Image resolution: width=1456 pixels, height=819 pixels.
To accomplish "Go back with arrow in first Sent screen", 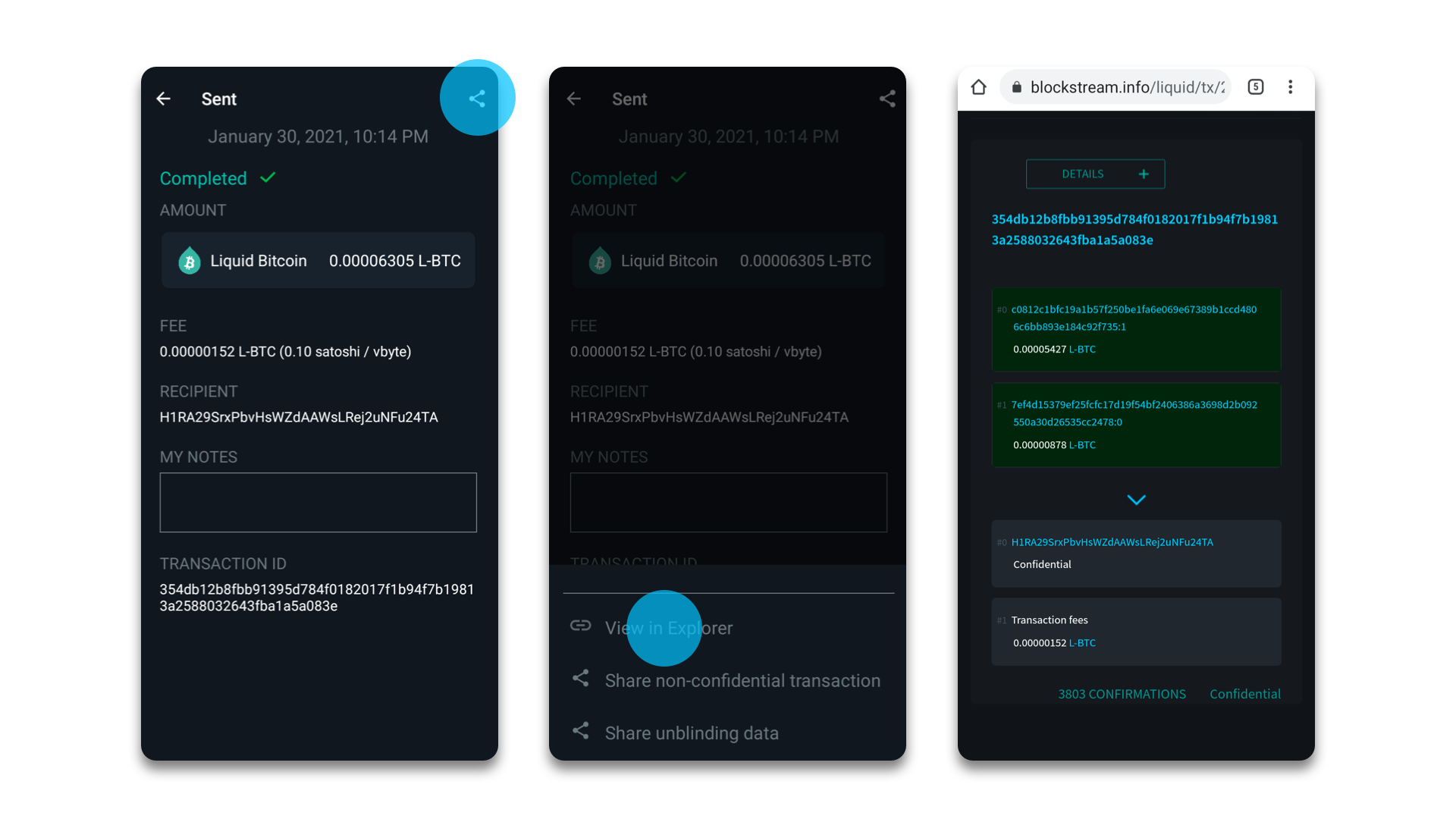I will tap(163, 99).
